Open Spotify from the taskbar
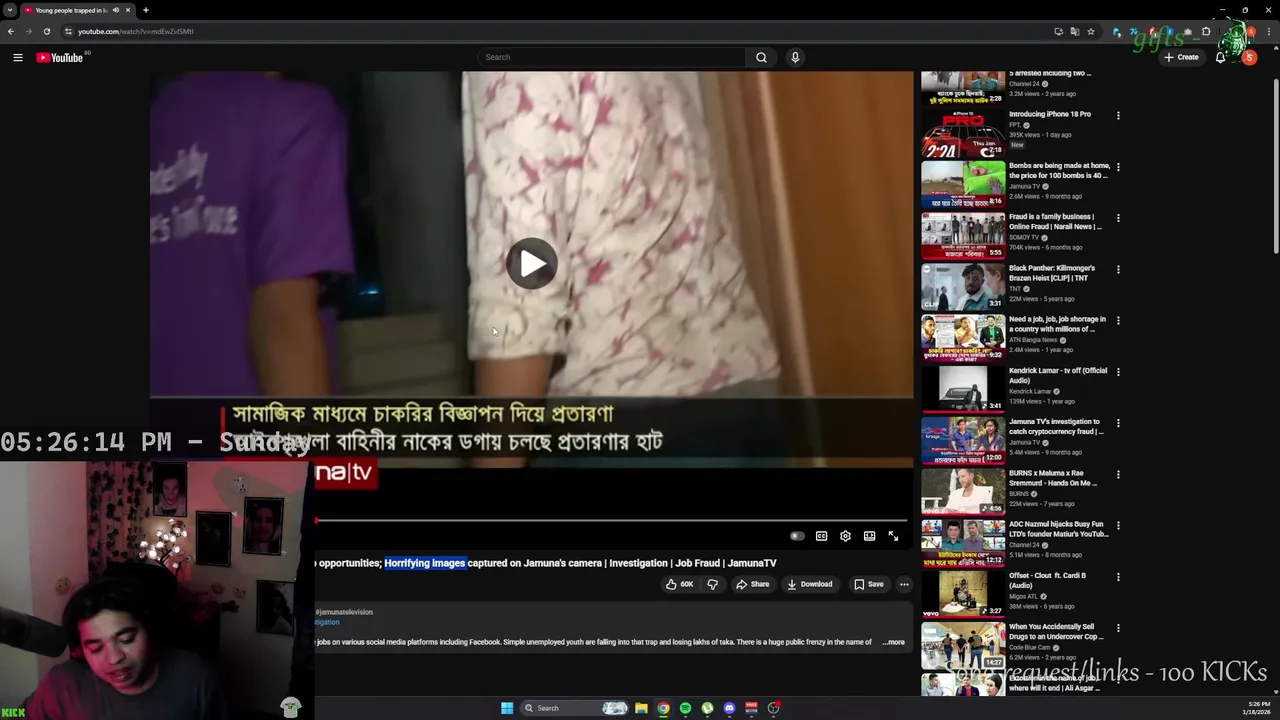Screen dimensions: 1280x720 pyautogui.click(x=685, y=708)
